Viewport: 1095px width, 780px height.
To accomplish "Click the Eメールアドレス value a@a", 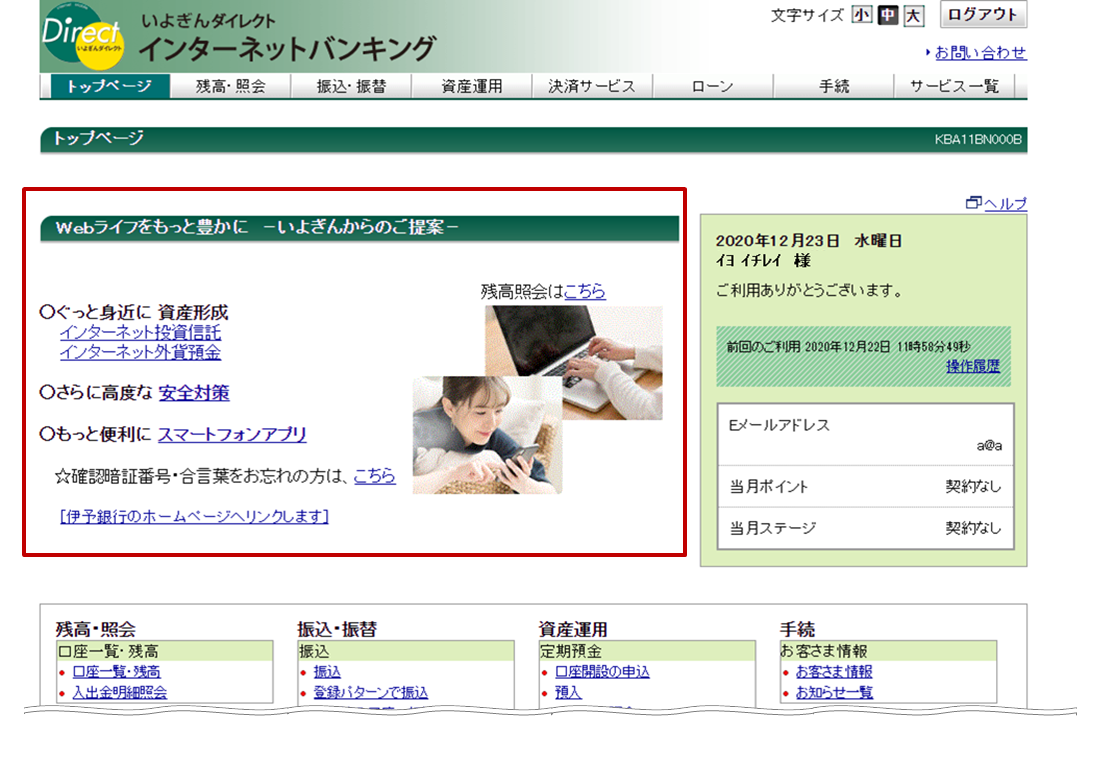I will point(990,446).
